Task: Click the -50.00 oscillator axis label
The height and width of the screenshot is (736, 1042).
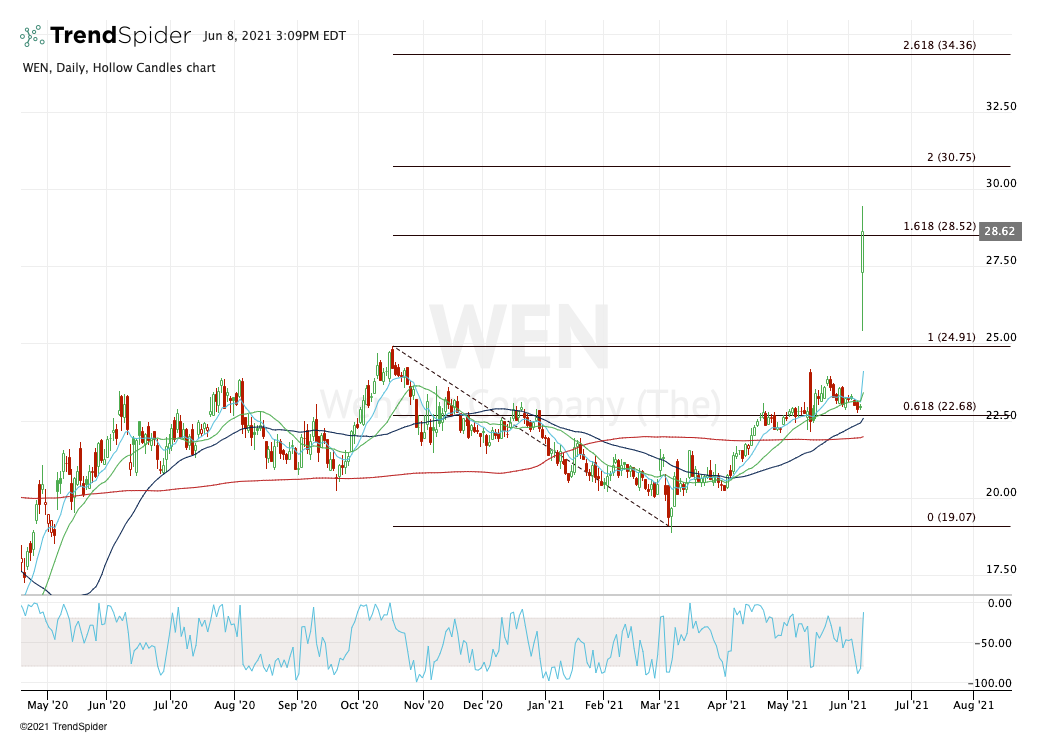Action: point(993,643)
